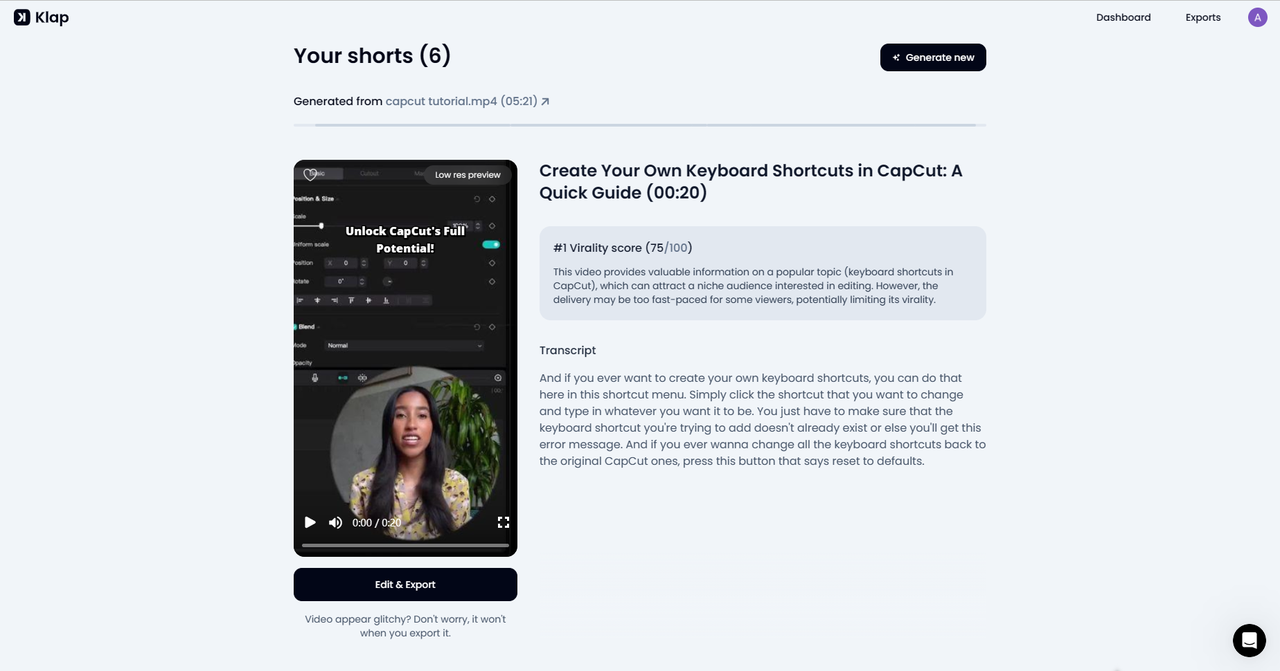
Task: Open the account avatar menu
Action: tap(1257, 17)
